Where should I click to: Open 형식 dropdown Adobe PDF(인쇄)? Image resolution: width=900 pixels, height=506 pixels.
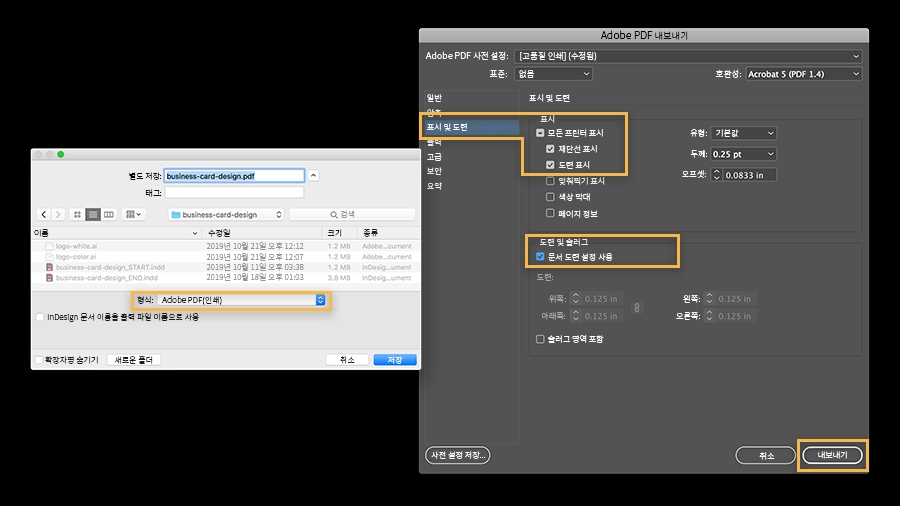[241, 300]
